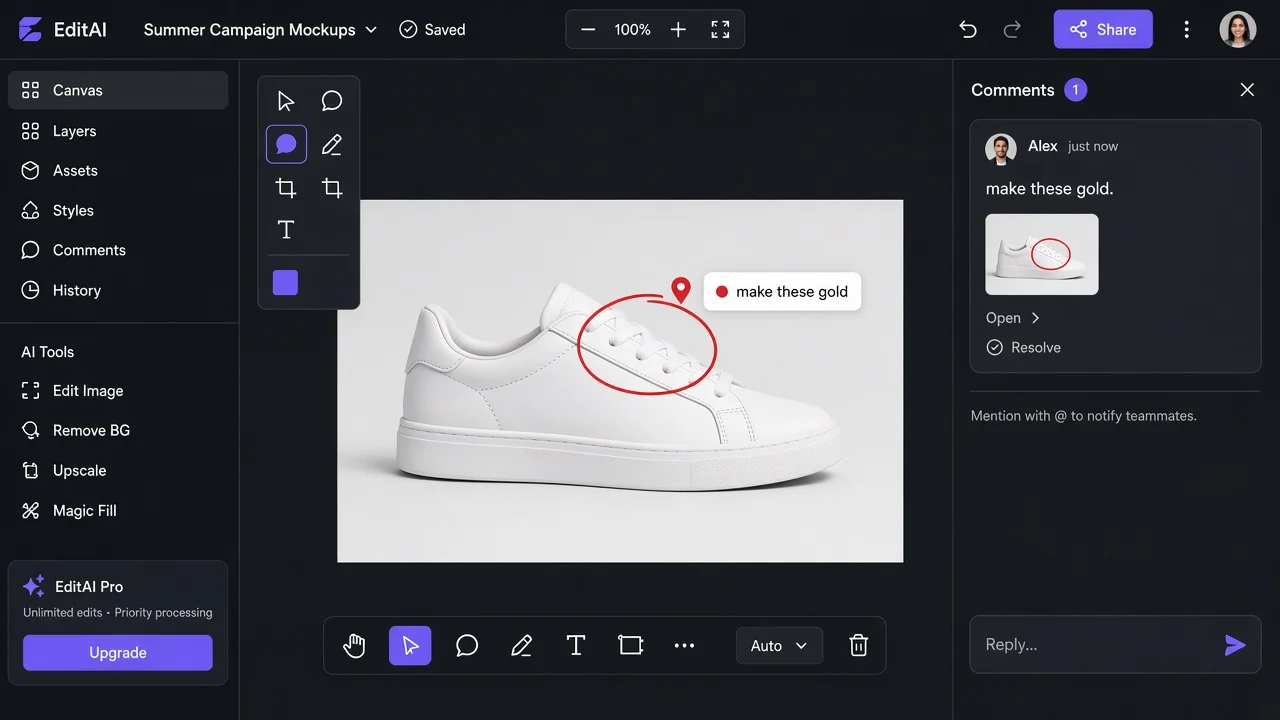Click the Saved status indicator
Image resolution: width=1280 pixels, height=720 pixels.
[432, 30]
